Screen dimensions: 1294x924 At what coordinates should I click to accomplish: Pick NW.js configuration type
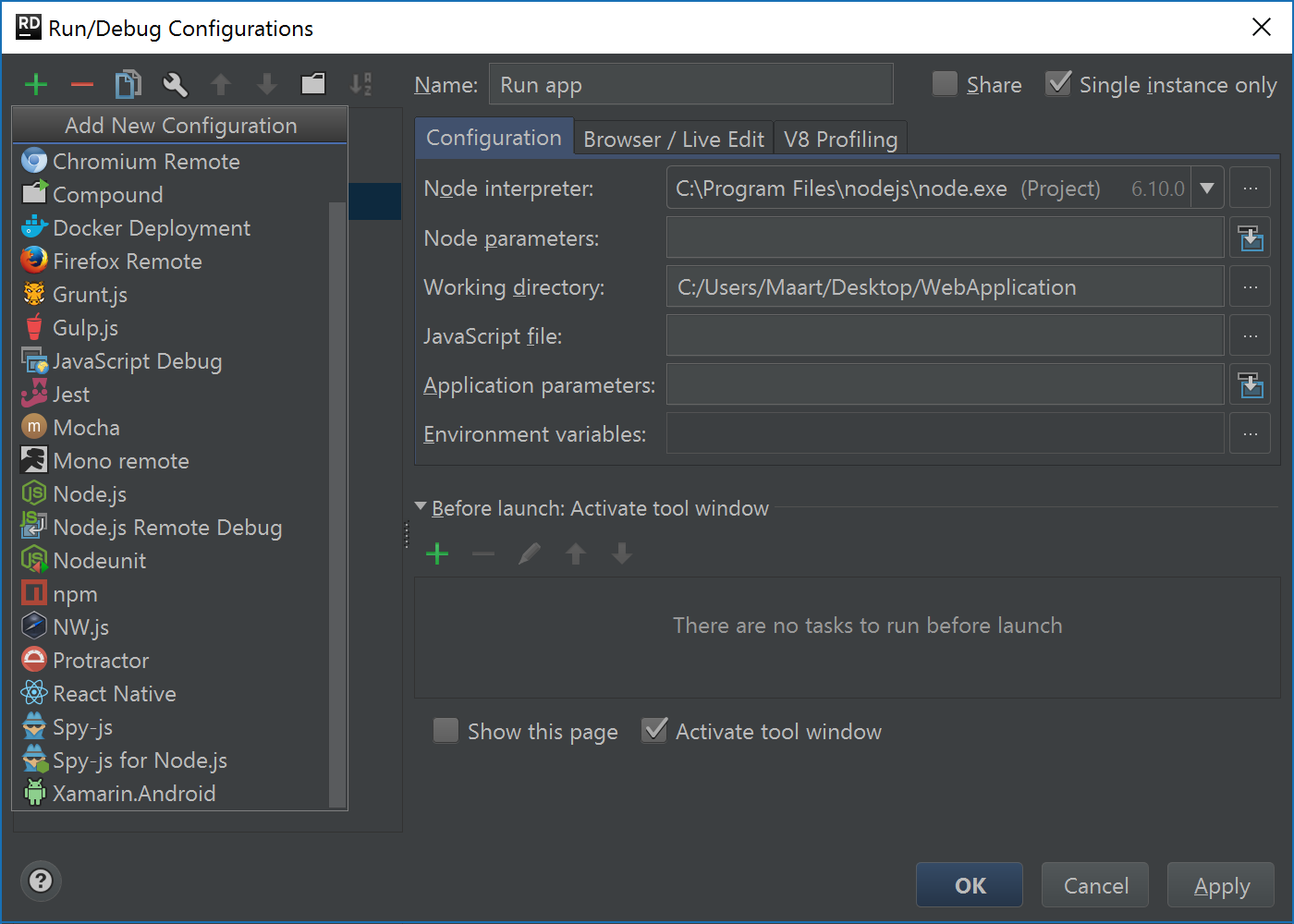(171, 627)
